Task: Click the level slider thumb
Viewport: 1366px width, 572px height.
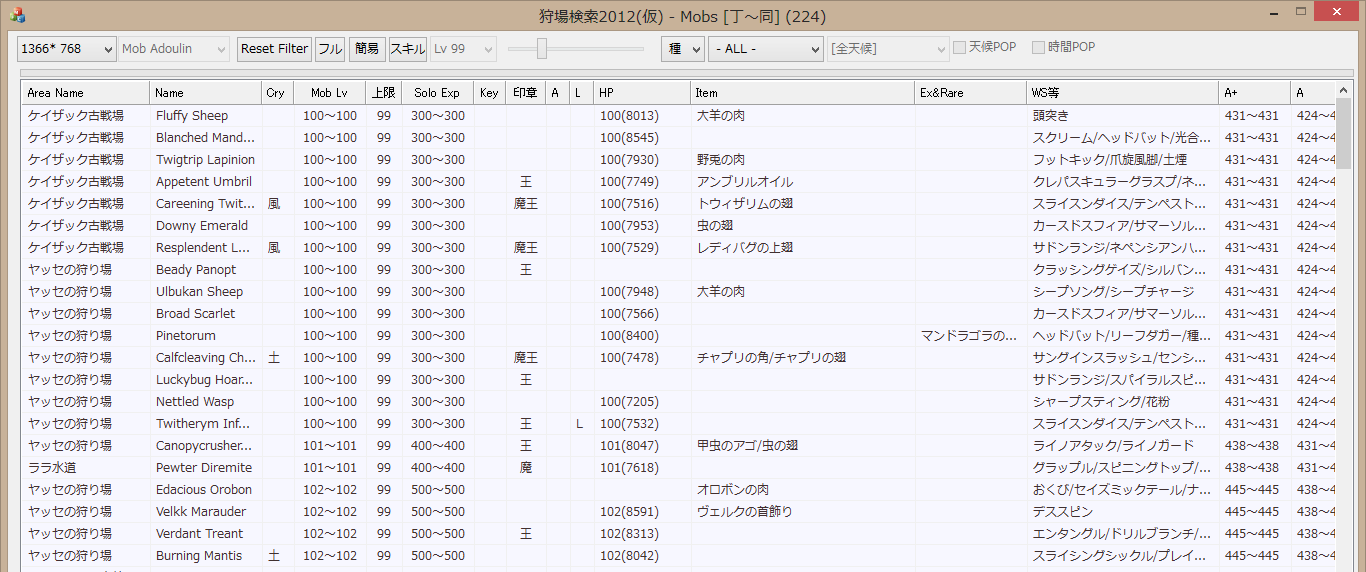Action: tap(542, 48)
